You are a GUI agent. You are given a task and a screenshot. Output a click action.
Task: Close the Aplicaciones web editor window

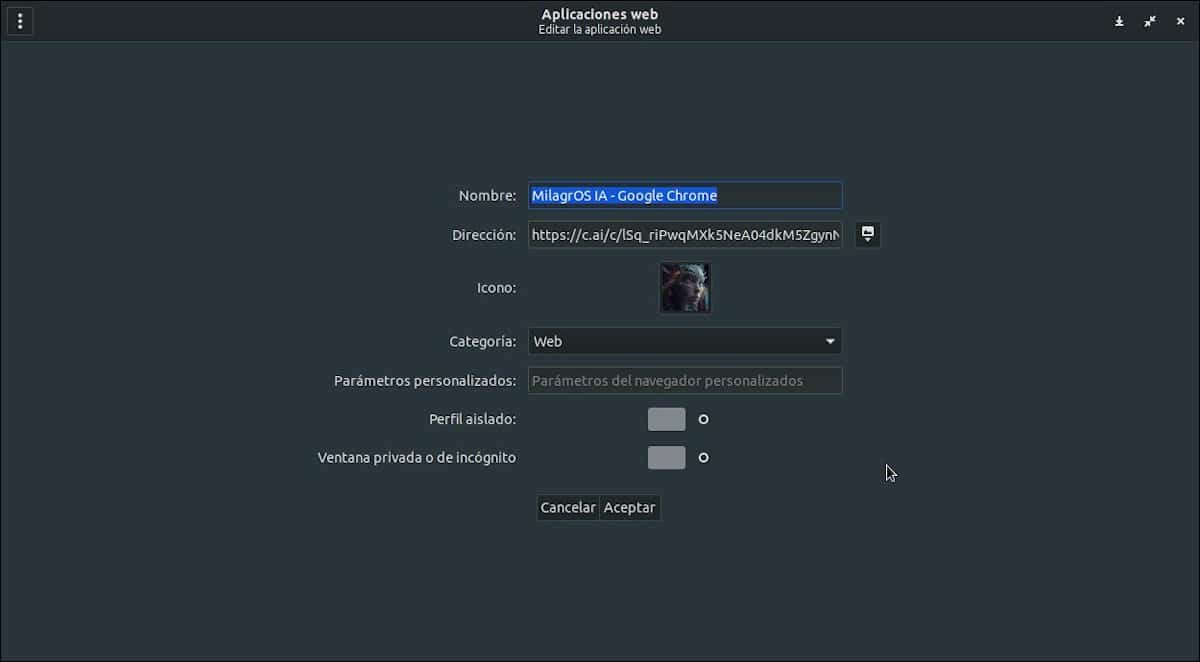1180,20
